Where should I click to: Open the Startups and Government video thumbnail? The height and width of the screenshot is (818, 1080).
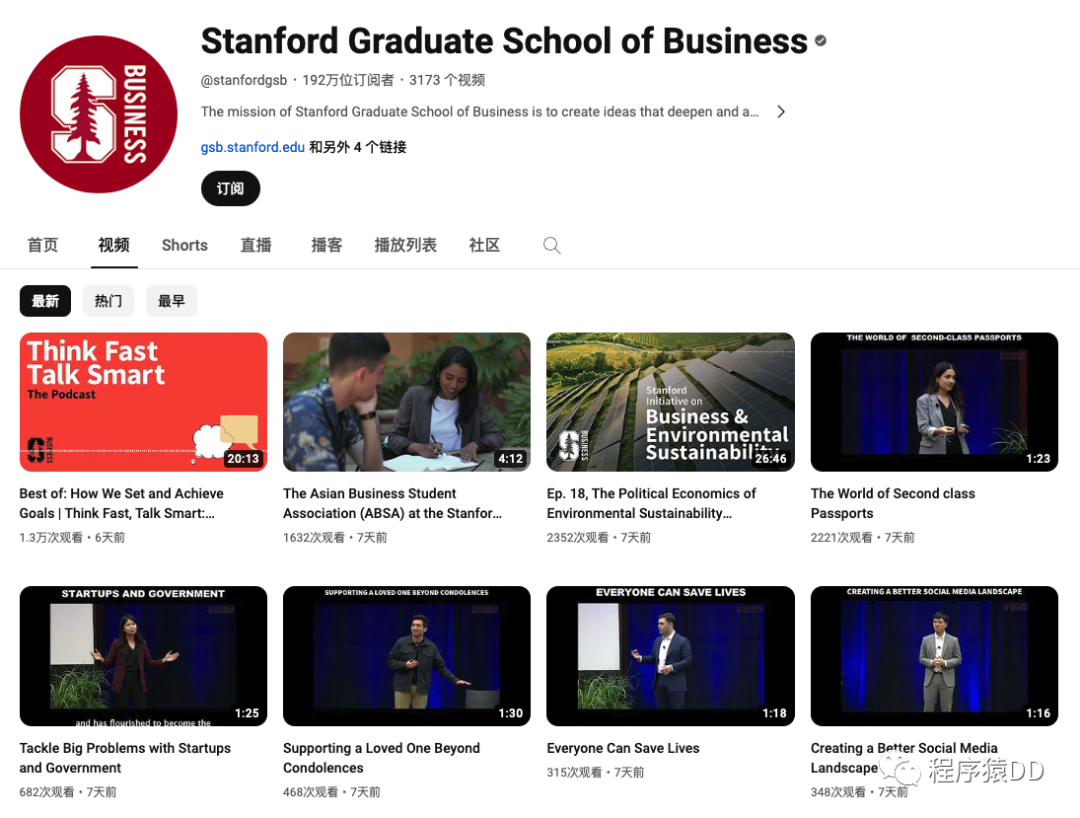[143, 656]
